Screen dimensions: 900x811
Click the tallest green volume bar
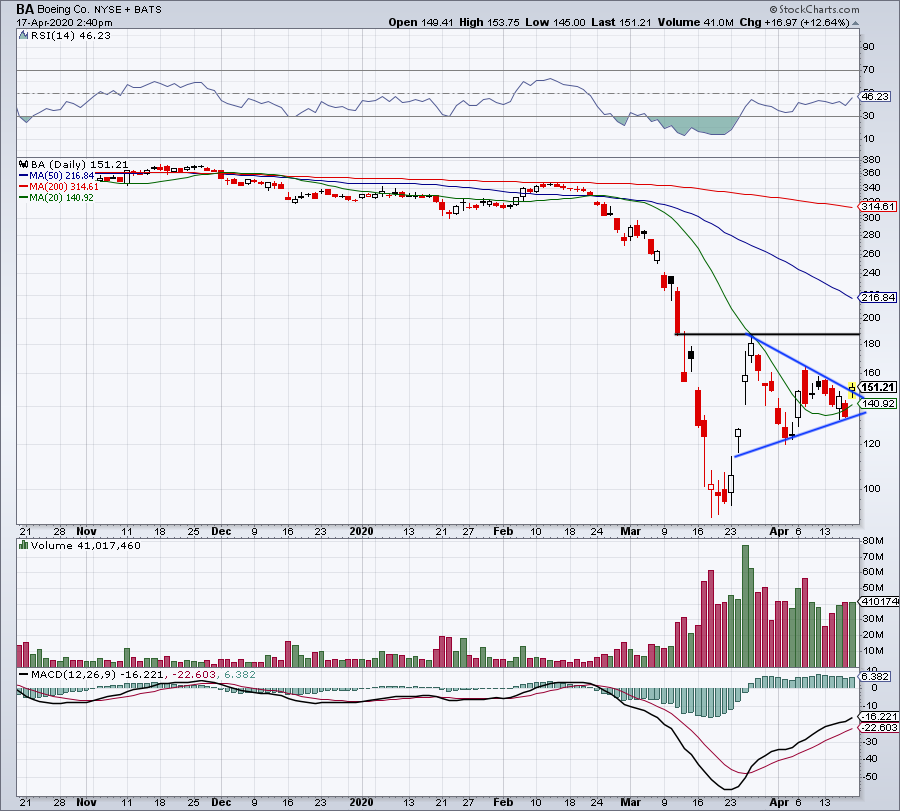click(x=745, y=606)
